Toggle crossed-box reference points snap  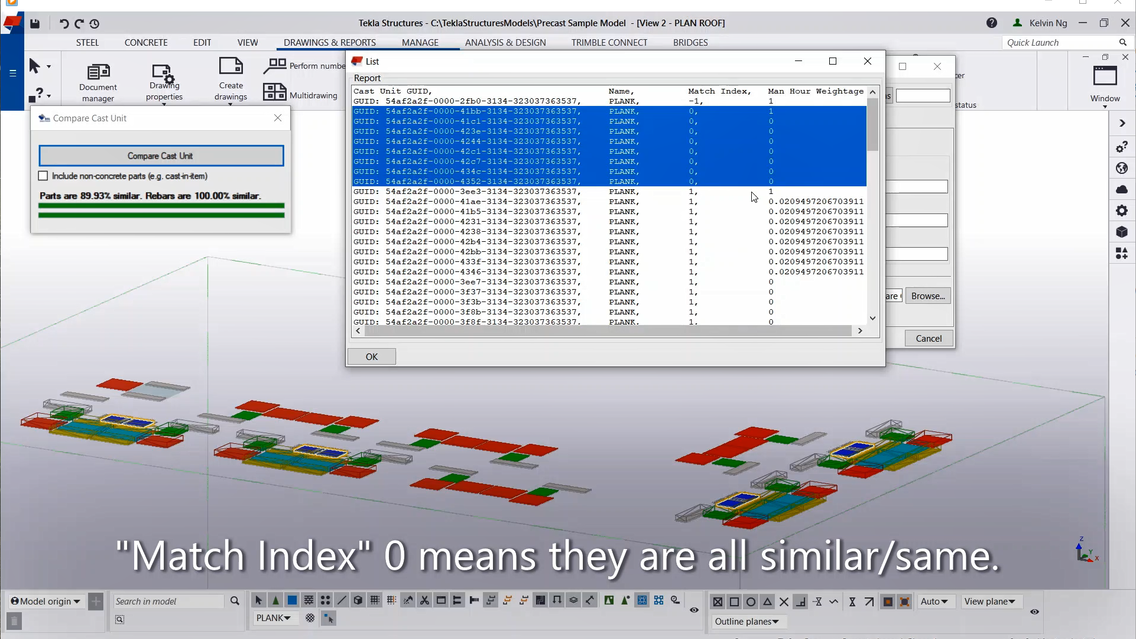(717, 601)
